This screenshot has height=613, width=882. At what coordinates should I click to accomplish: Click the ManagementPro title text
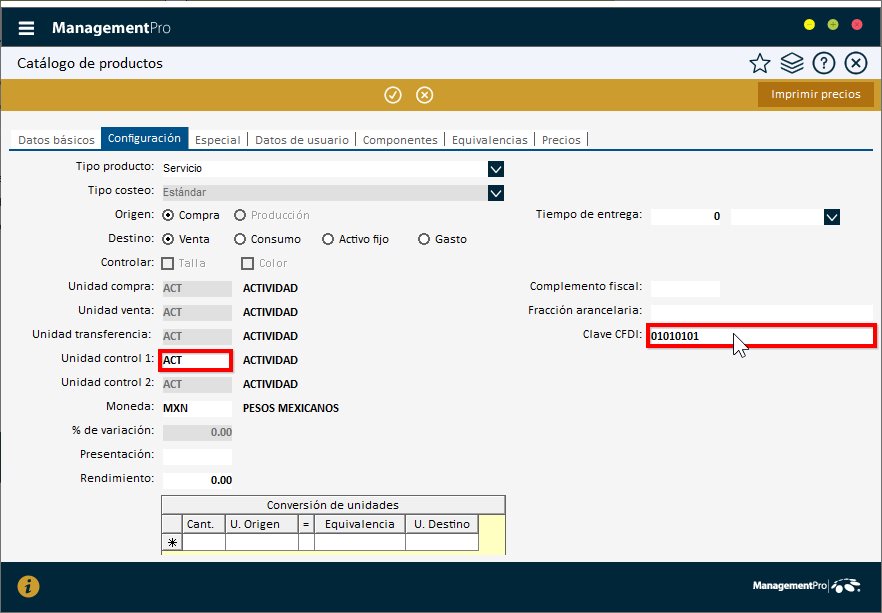[x=111, y=28]
